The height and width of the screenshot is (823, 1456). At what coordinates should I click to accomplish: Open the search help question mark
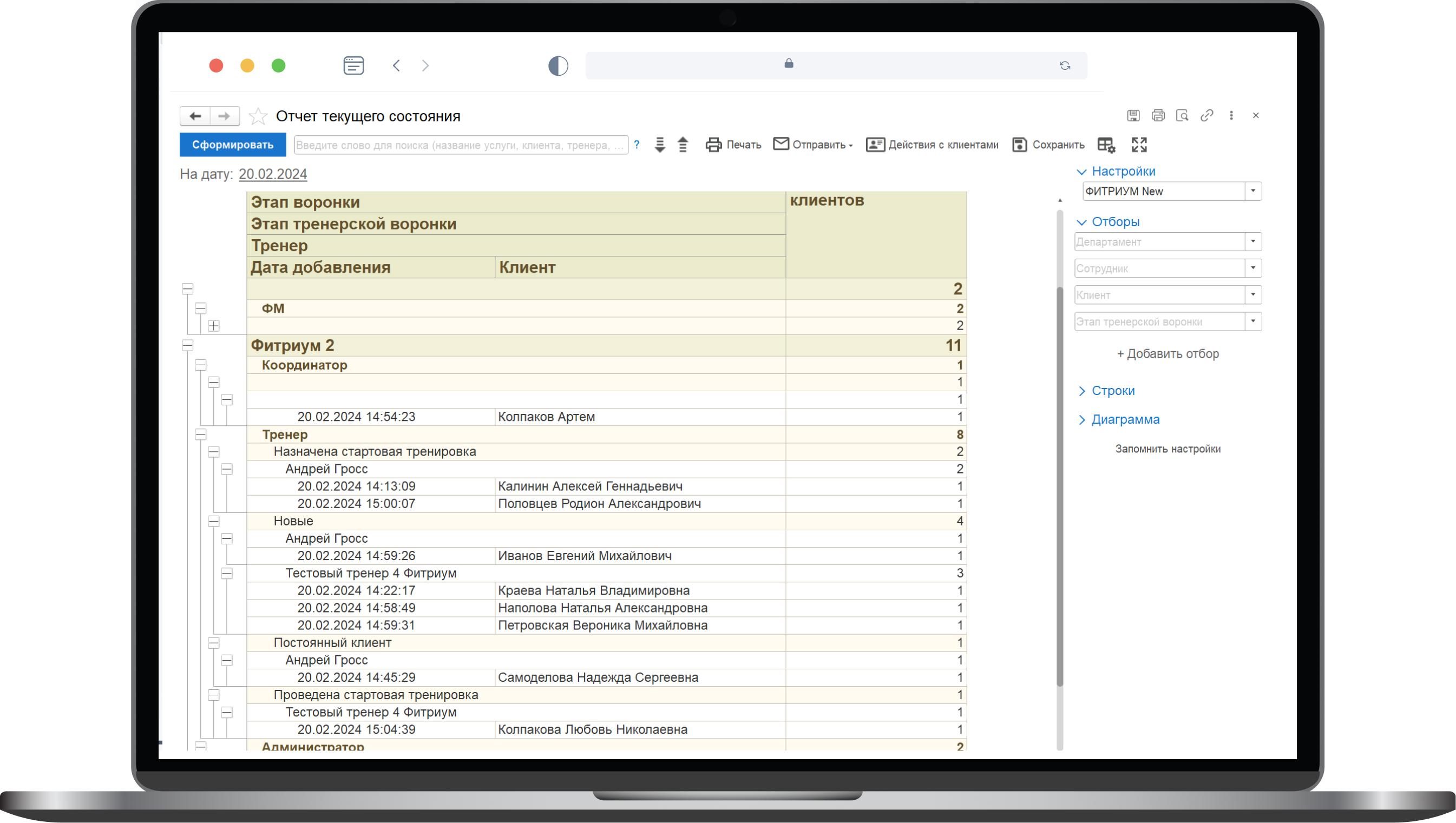click(637, 144)
